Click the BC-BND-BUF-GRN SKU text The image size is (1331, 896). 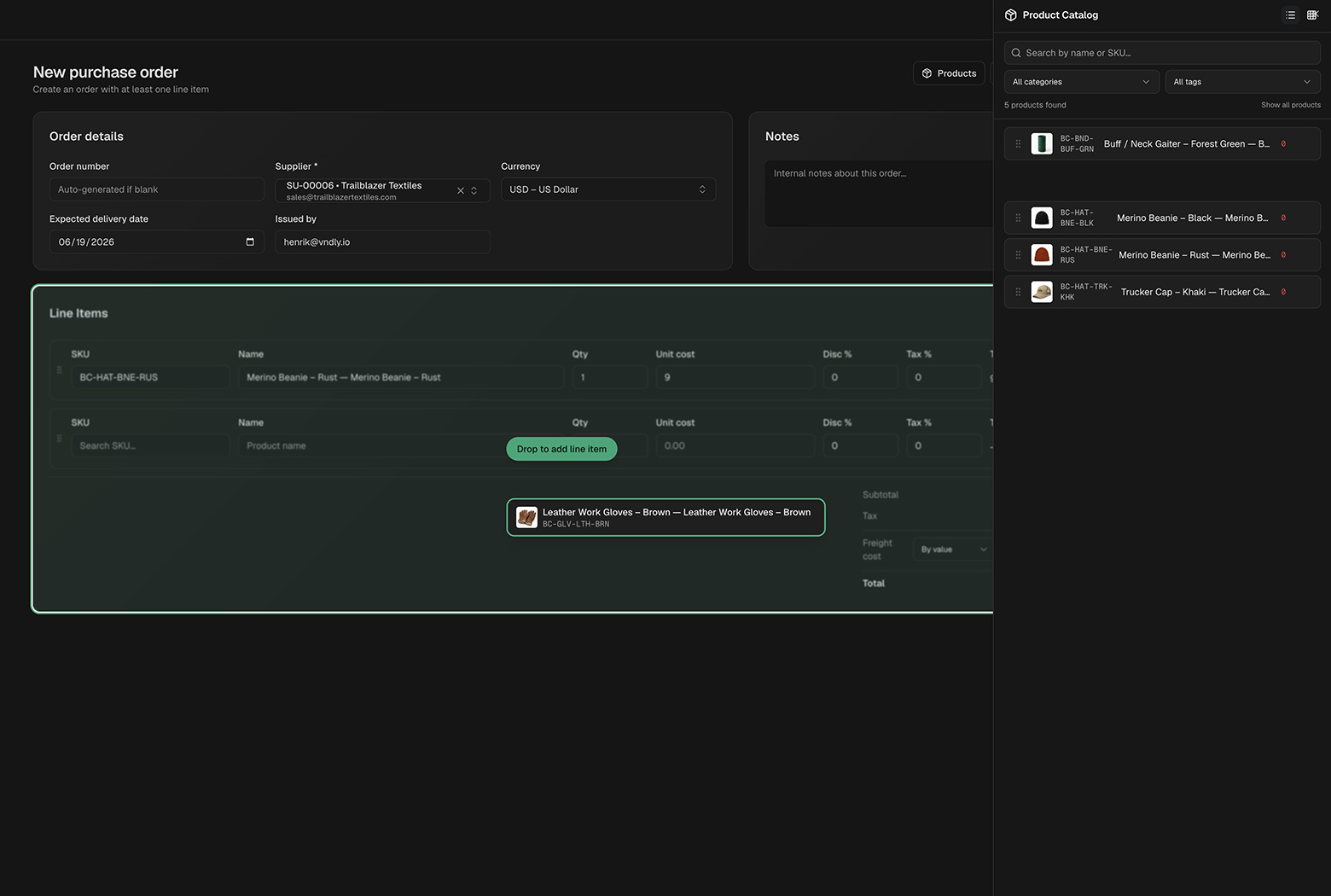click(x=1077, y=144)
